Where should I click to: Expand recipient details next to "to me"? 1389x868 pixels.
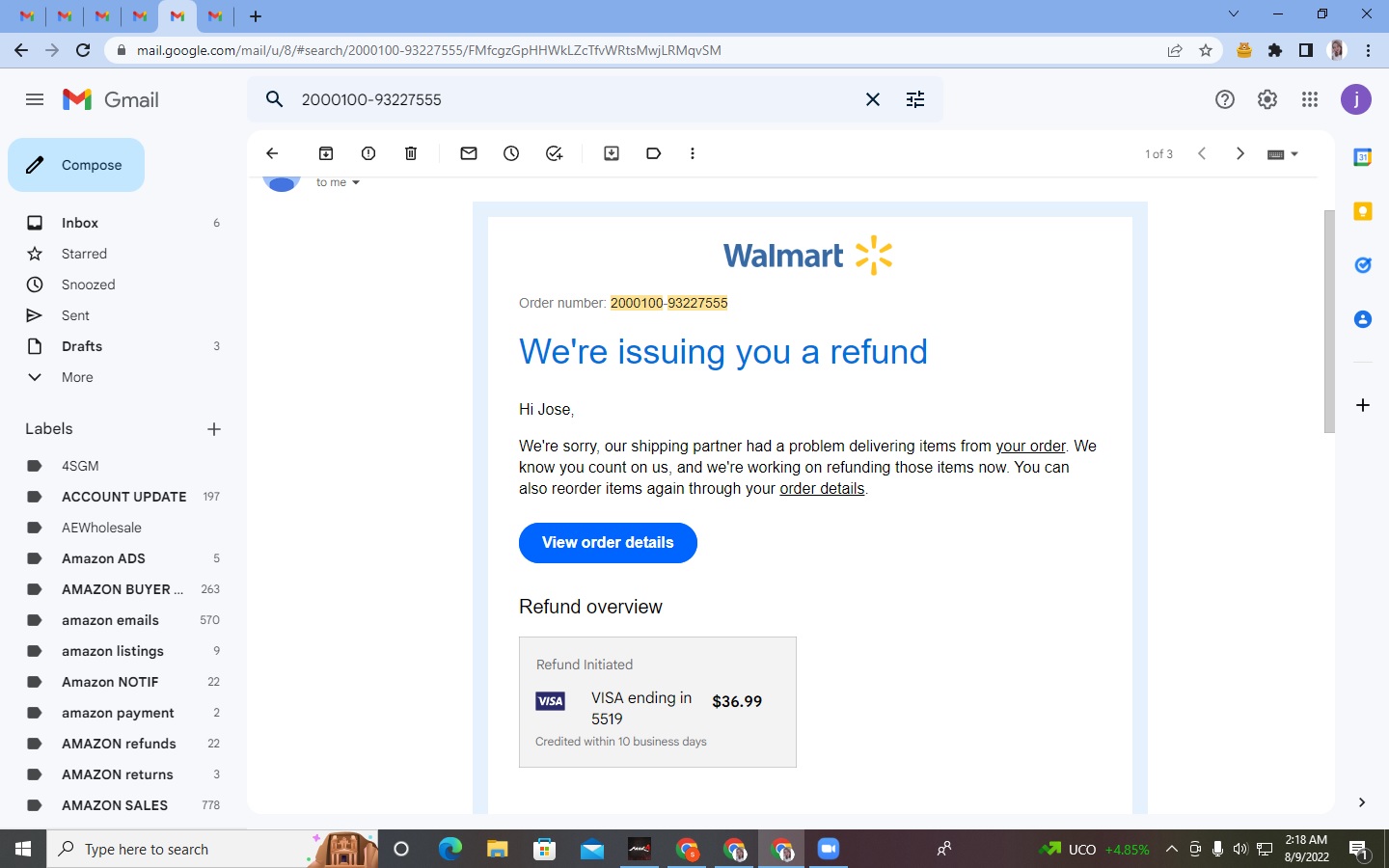coord(356,182)
